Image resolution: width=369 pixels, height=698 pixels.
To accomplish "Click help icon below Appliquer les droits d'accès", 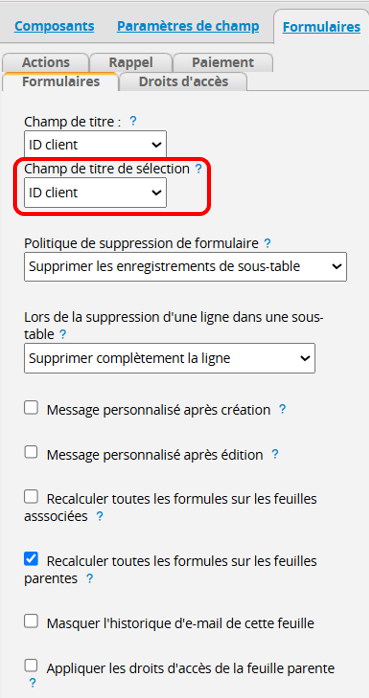I will click(x=32, y=683).
